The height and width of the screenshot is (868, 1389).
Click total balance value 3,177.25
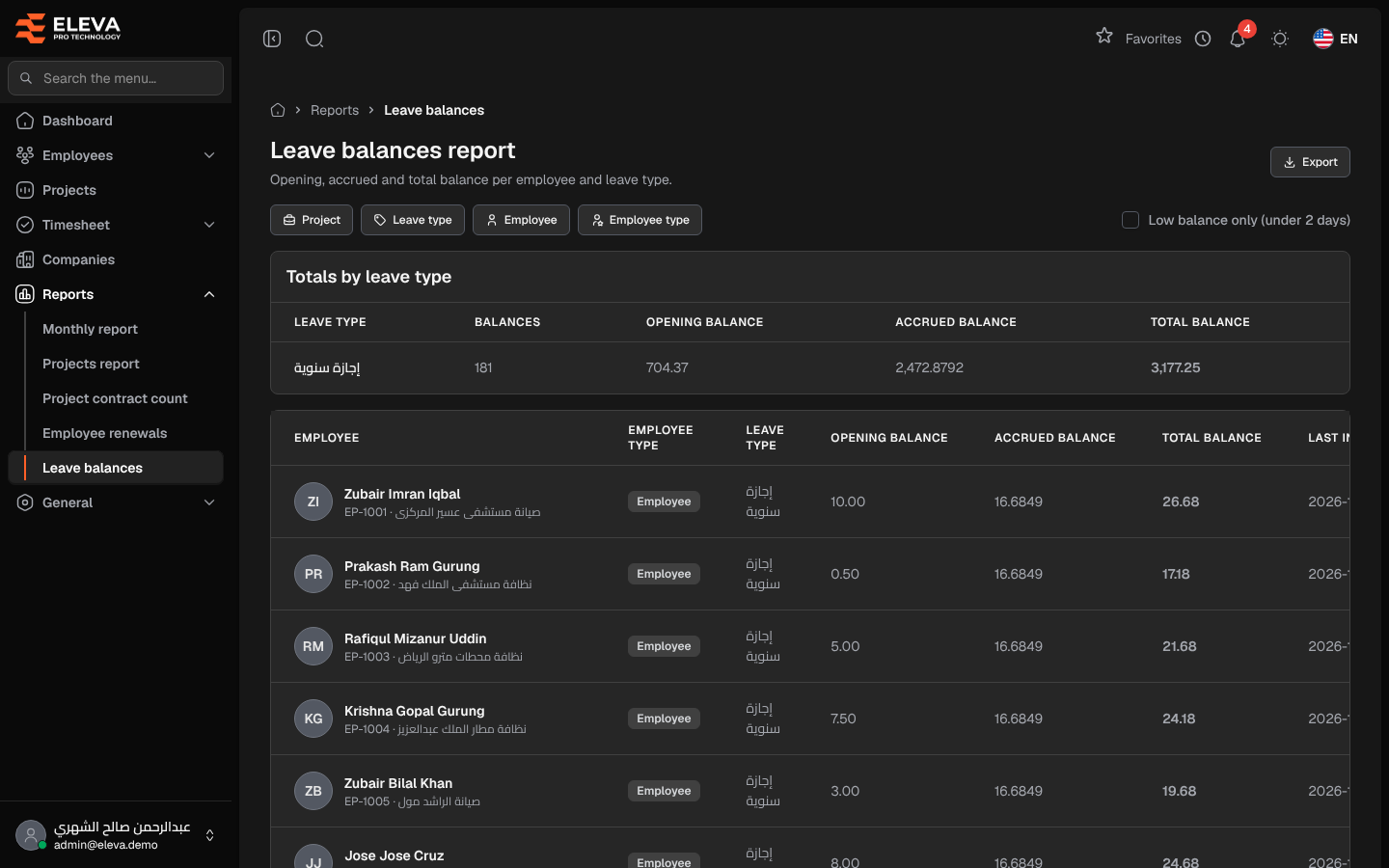click(1175, 367)
